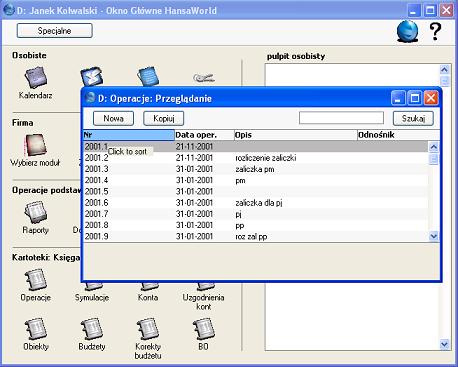The width and height of the screenshot is (458, 367).
Task: Open the Obiekty register icon
Action: 36,329
